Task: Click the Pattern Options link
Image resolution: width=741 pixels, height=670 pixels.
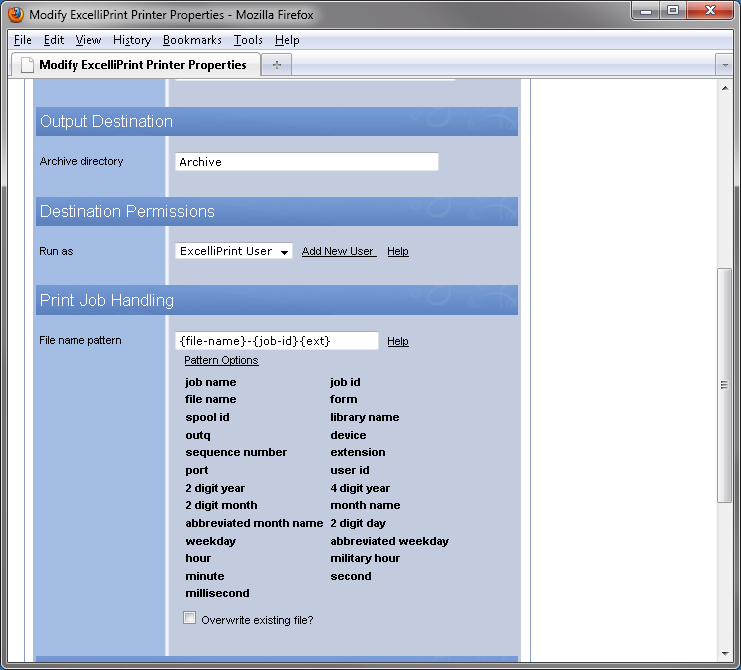Action: tap(221, 360)
